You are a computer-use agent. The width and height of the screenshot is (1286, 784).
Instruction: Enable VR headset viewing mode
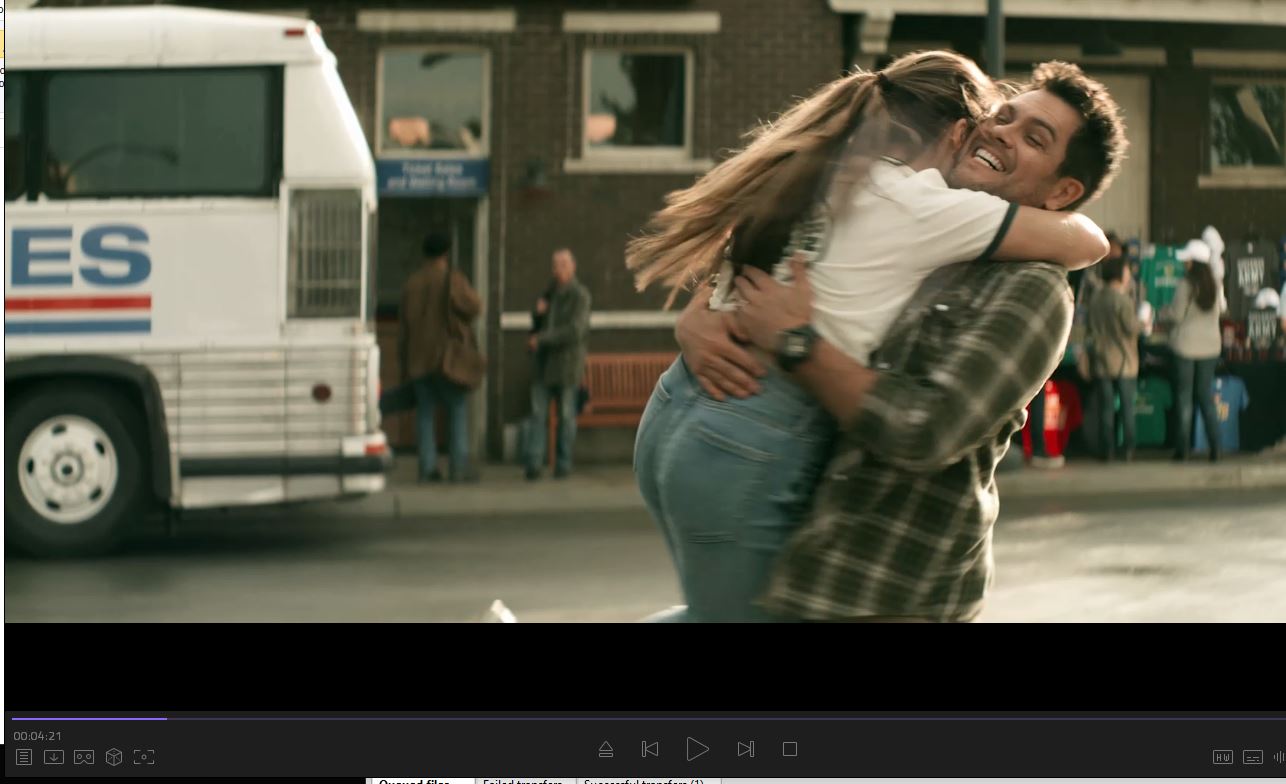pos(84,757)
